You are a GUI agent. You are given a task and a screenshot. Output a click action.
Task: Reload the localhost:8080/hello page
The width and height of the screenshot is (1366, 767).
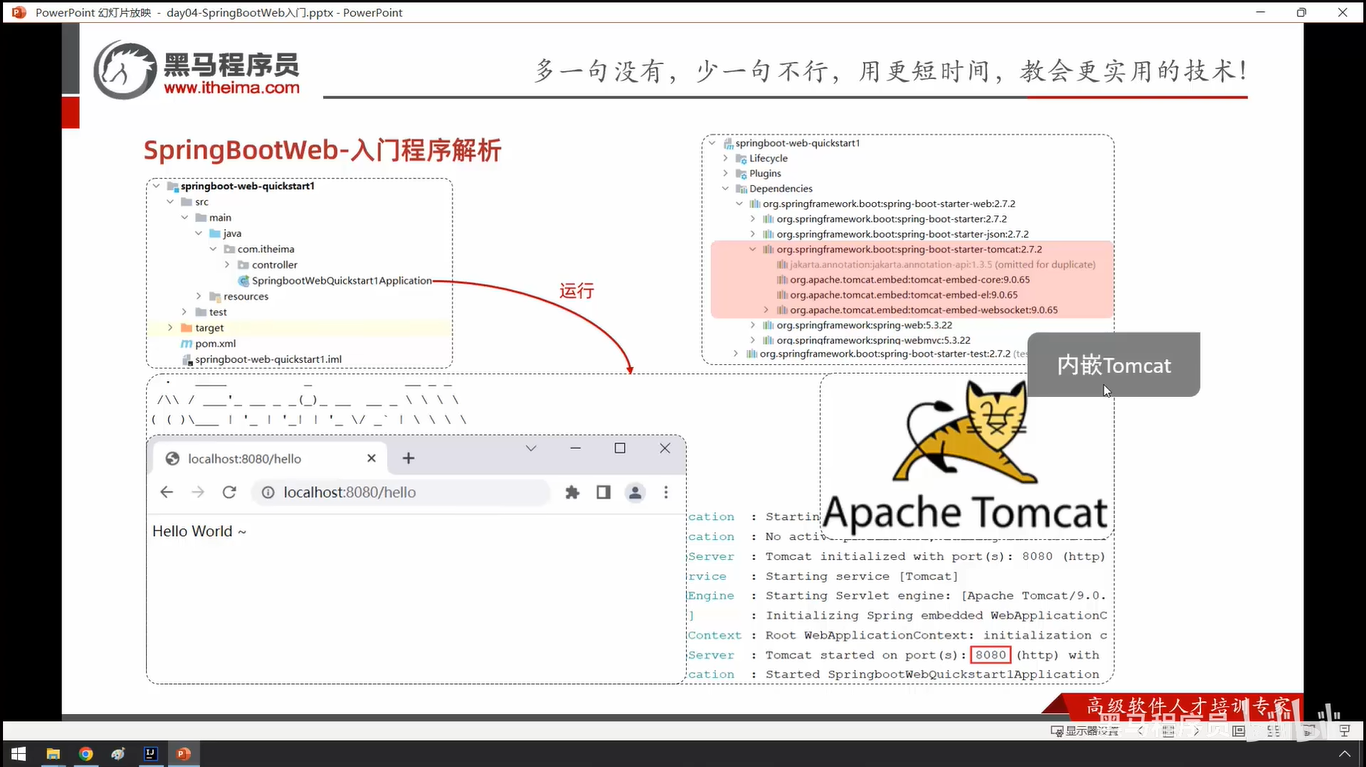pos(229,492)
